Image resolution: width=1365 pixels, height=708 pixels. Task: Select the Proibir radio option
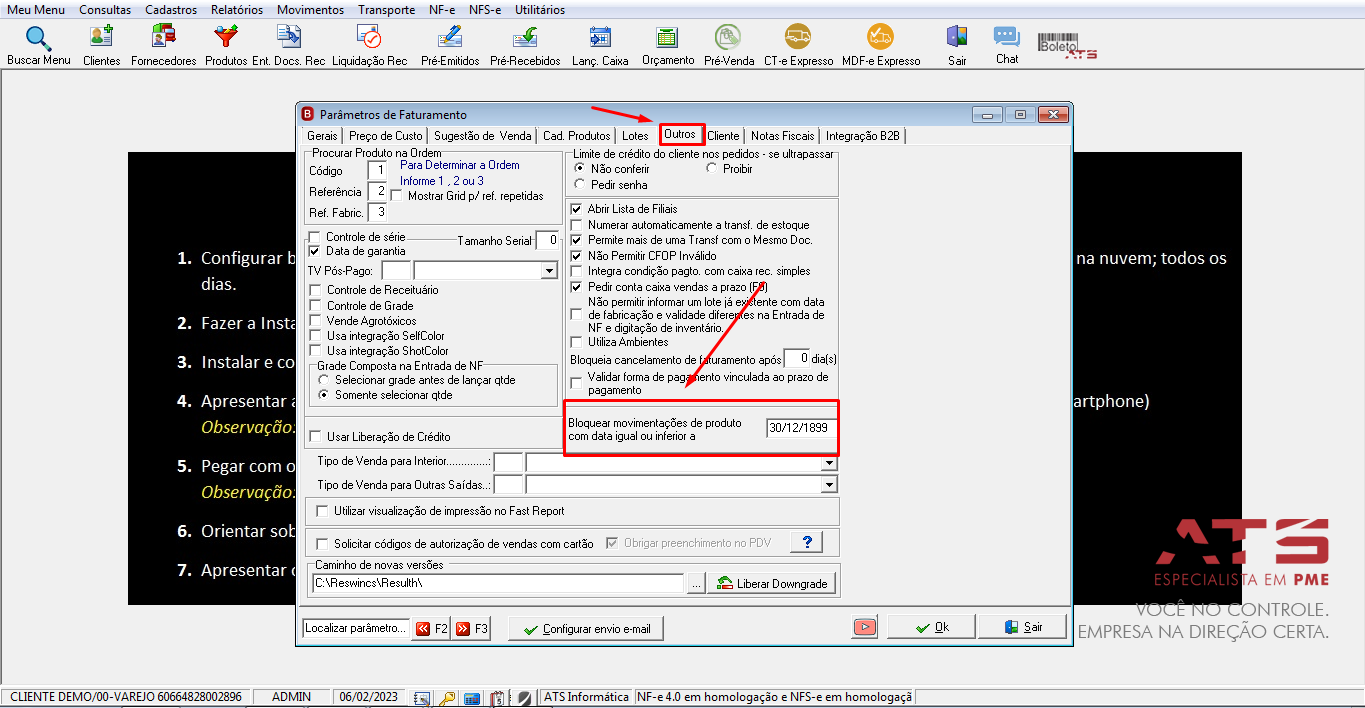click(712, 168)
